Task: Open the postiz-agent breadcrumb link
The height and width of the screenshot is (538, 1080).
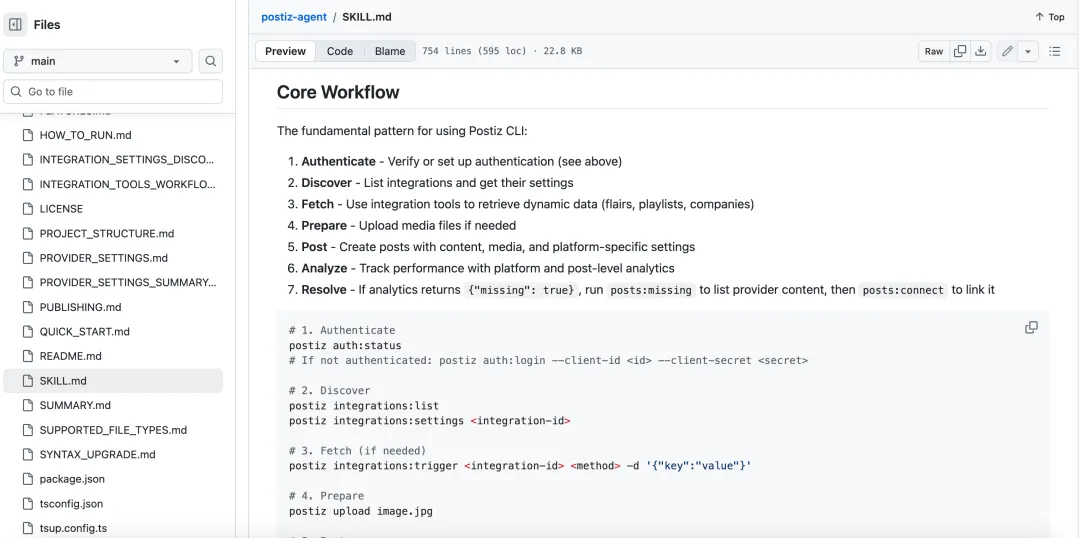Action: click(293, 17)
